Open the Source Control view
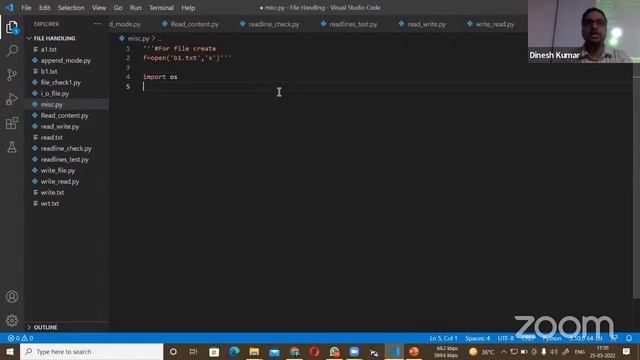 [x=12, y=75]
